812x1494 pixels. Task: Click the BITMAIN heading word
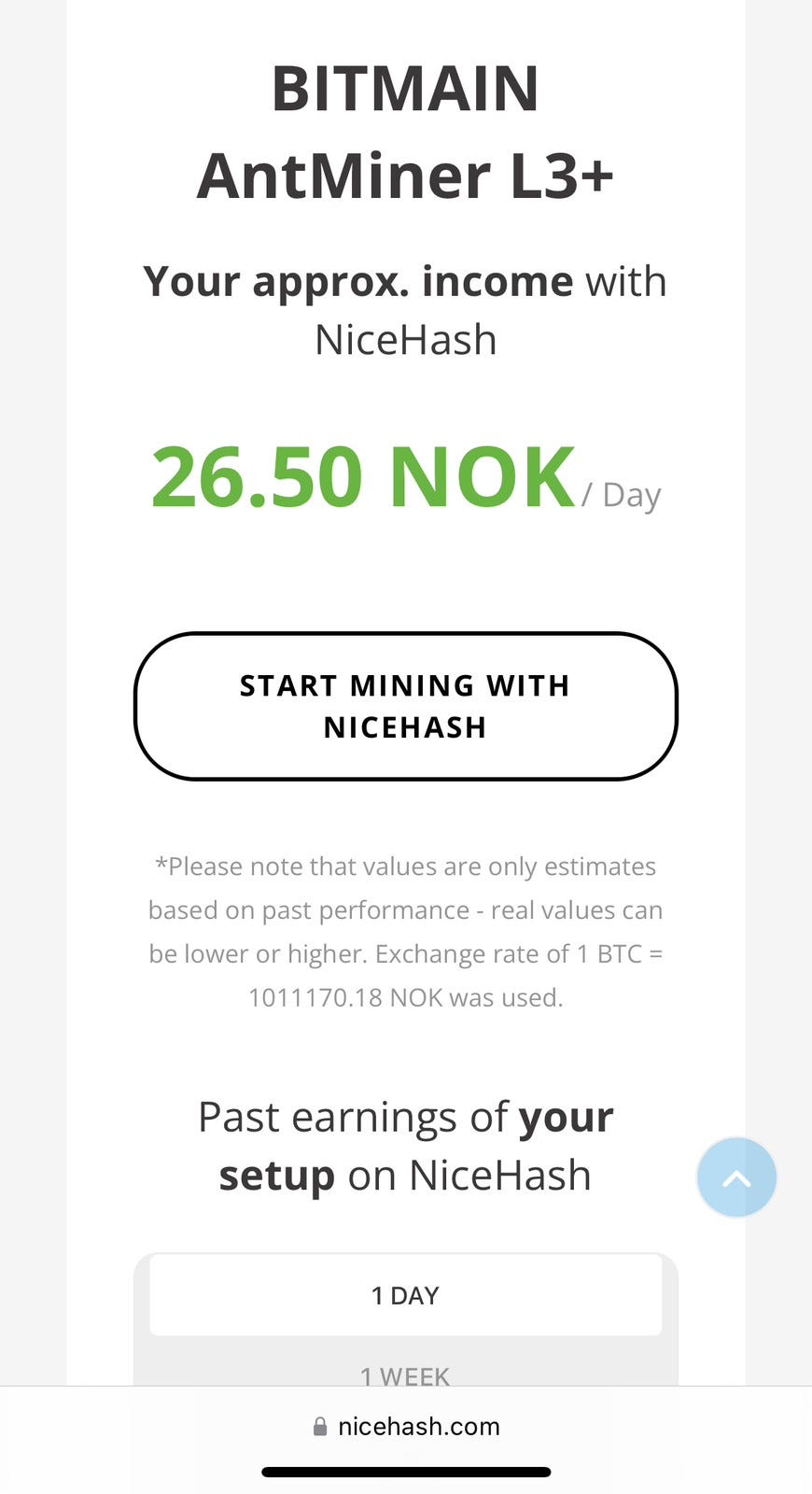click(405, 89)
